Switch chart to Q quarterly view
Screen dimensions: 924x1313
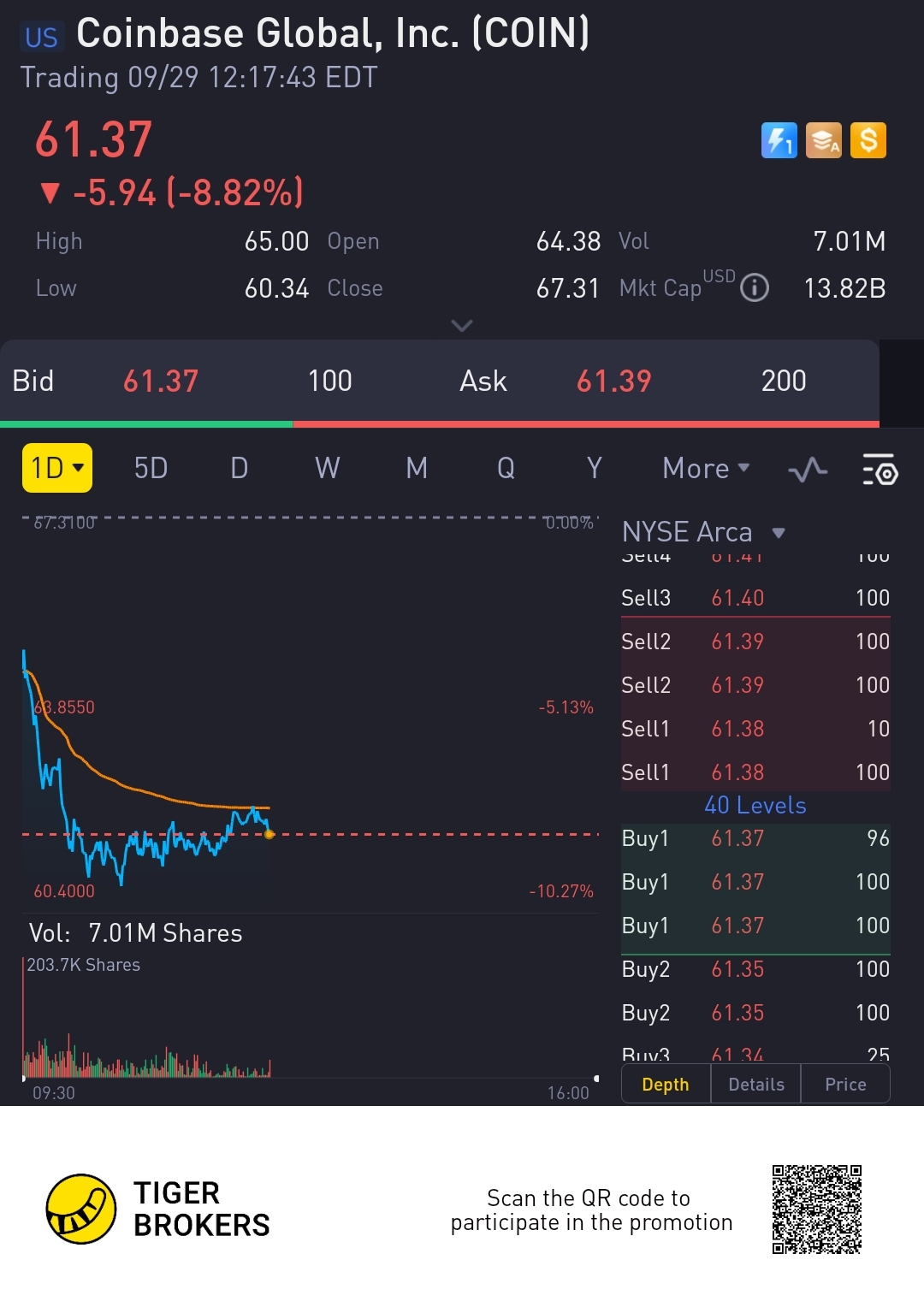506,469
